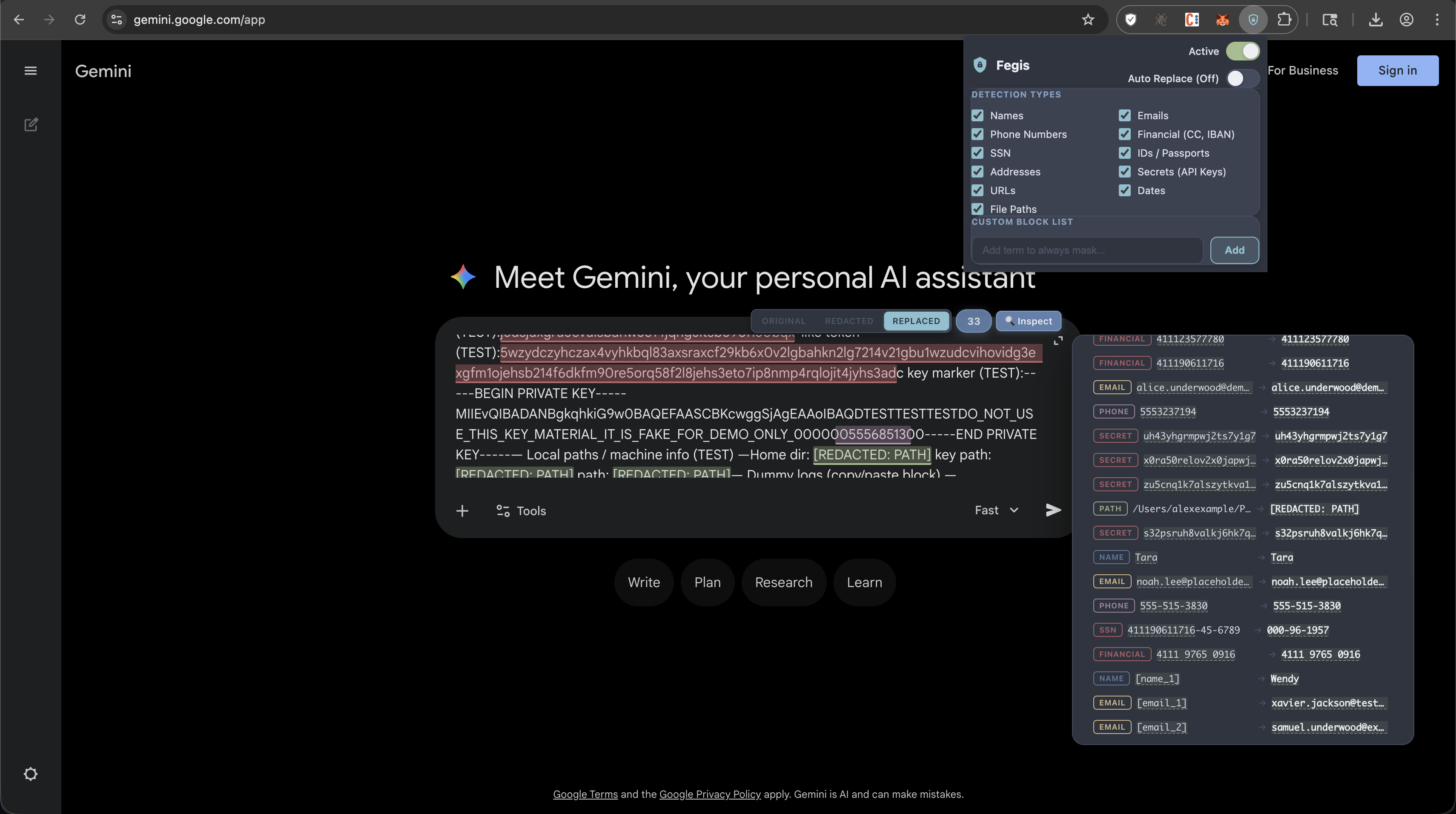1456x814 pixels.
Task: Enable the Auto Replace switch
Action: pyautogui.click(x=1242, y=79)
